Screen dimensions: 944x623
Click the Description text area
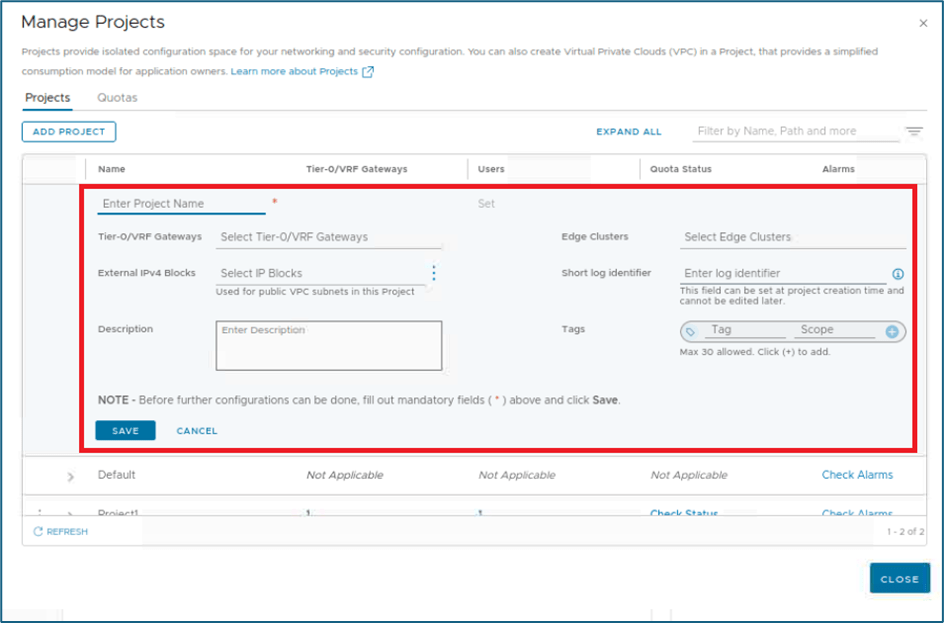pos(328,346)
